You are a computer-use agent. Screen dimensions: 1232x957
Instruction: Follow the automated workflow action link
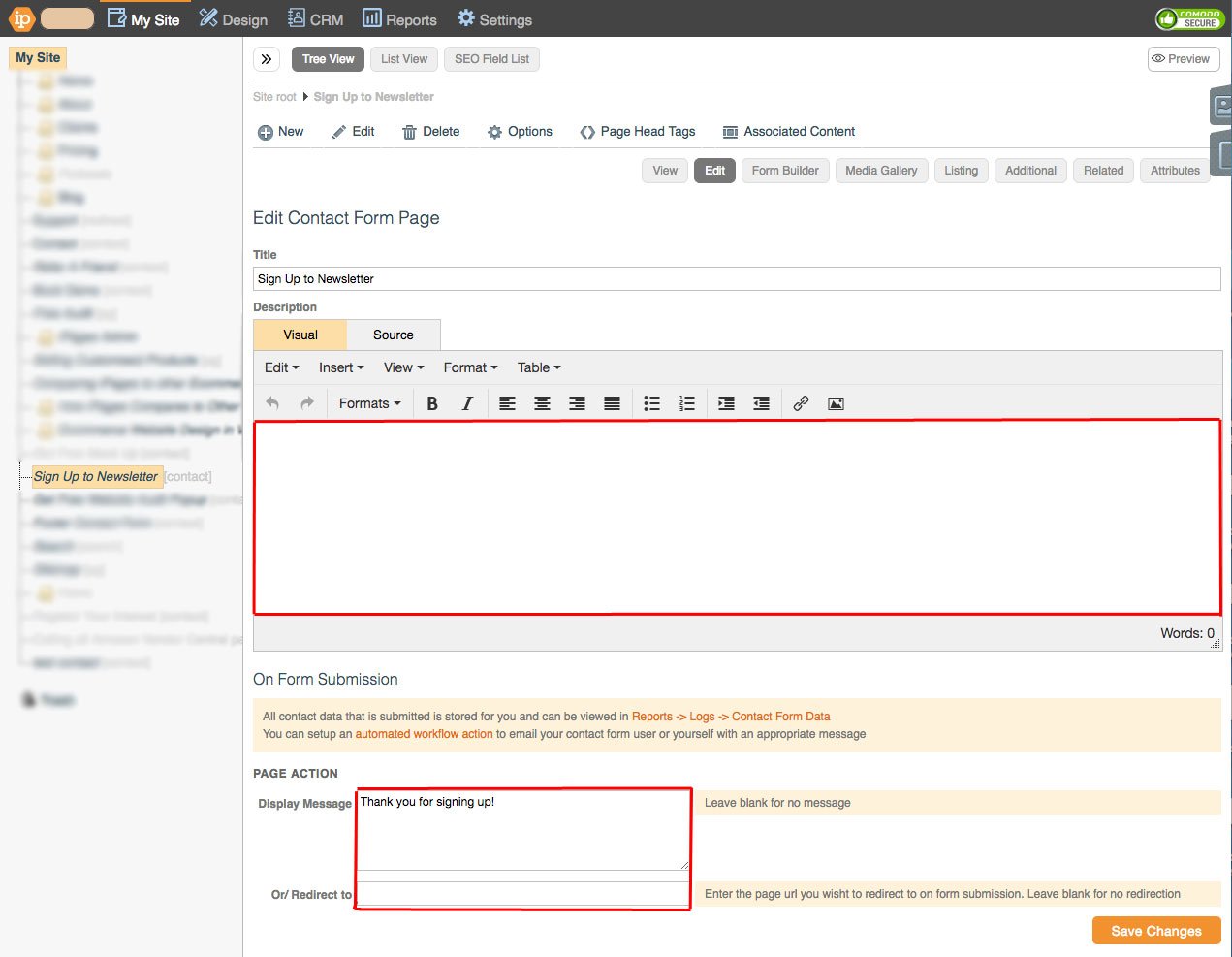[424, 734]
